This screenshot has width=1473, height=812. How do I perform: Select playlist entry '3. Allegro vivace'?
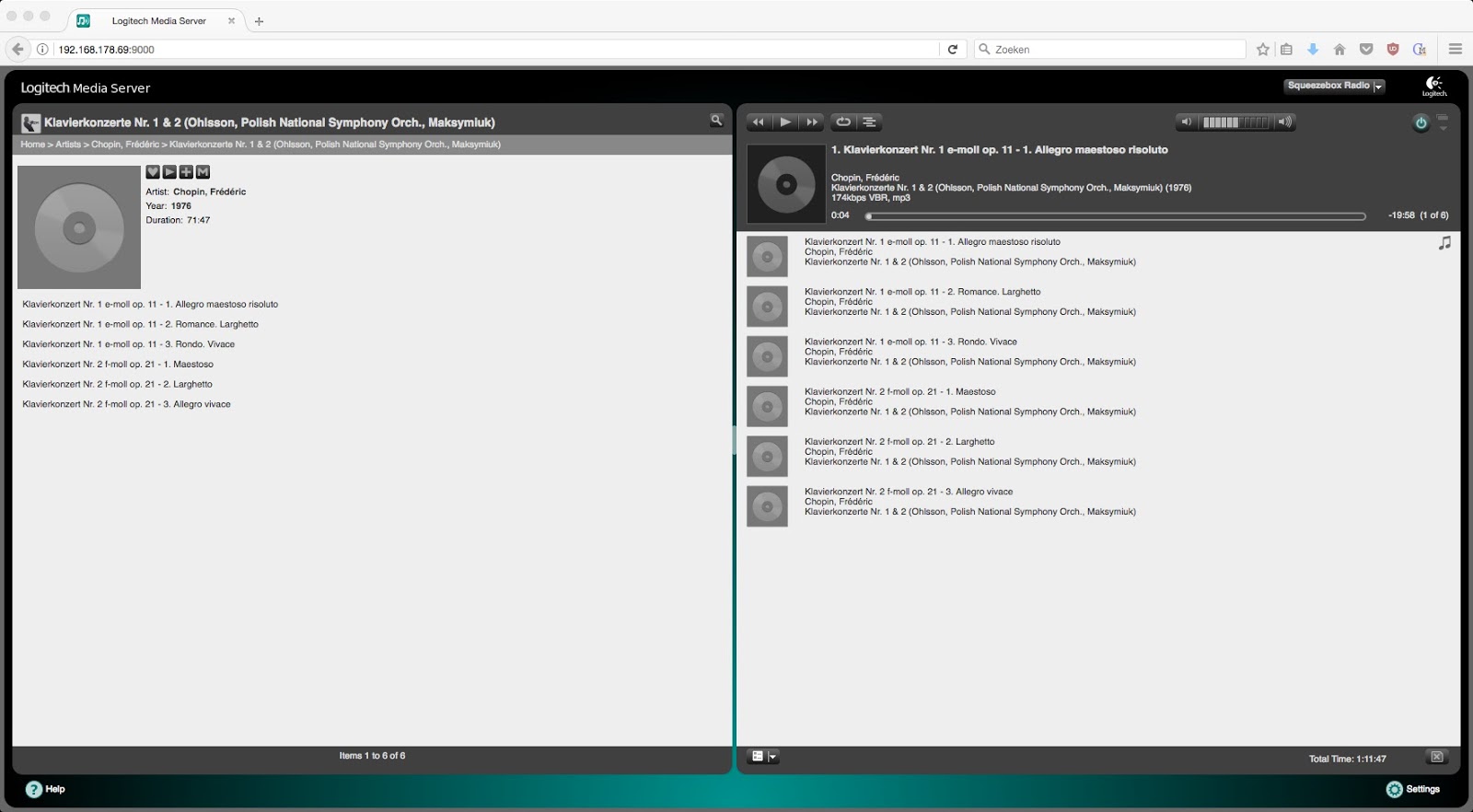909,492
